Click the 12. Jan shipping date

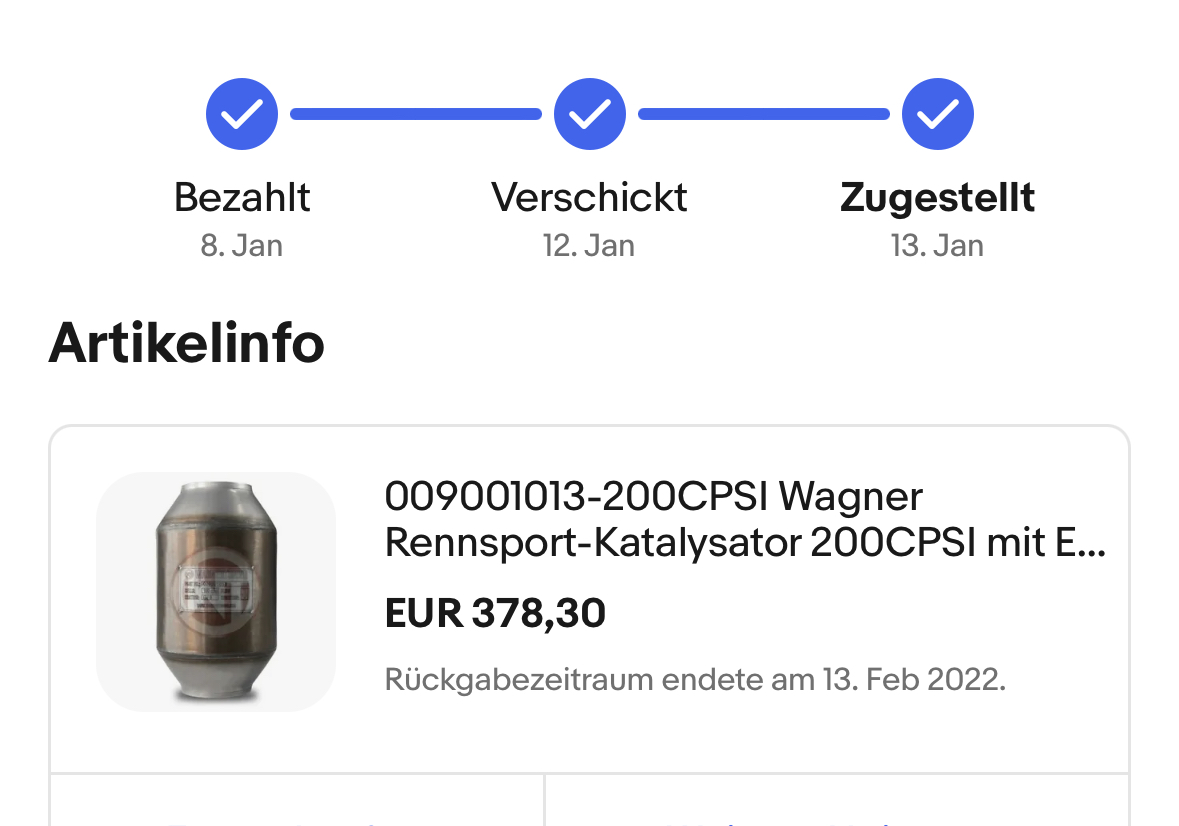[589, 246]
